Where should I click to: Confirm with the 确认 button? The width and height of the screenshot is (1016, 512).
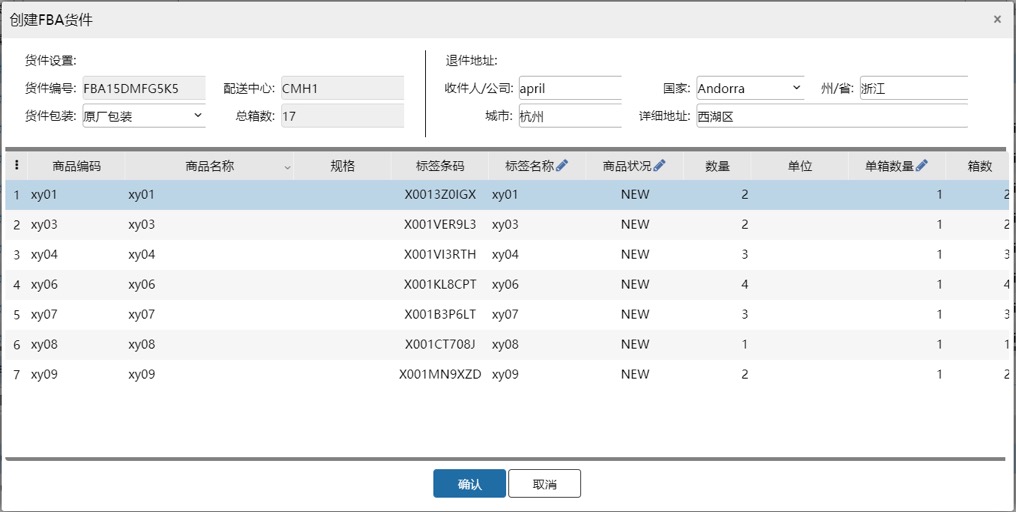point(469,483)
